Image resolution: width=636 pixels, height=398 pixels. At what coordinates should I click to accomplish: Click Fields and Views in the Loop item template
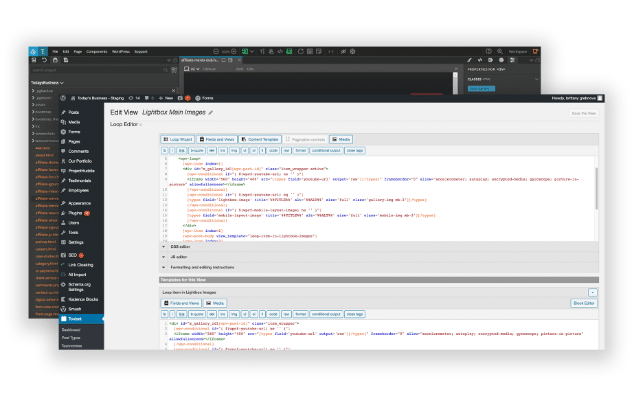coord(181,303)
